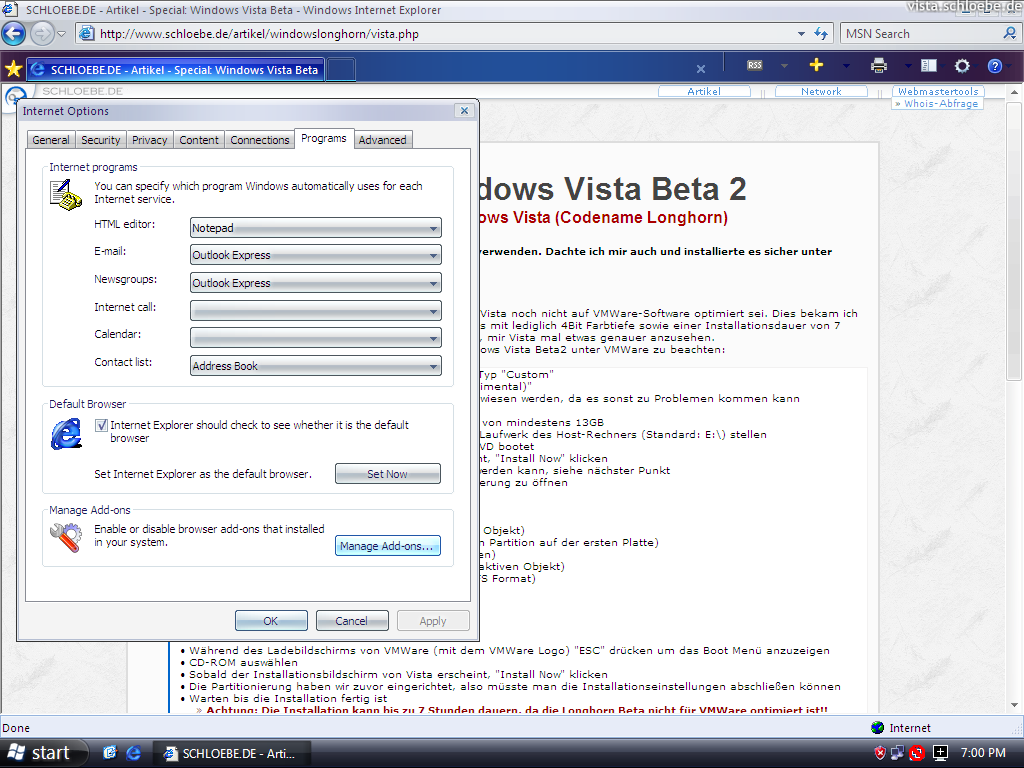Image resolution: width=1024 pixels, height=768 pixels.
Task: Click the SCHLOEBE.DE taskbar button
Action: [231, 753]
